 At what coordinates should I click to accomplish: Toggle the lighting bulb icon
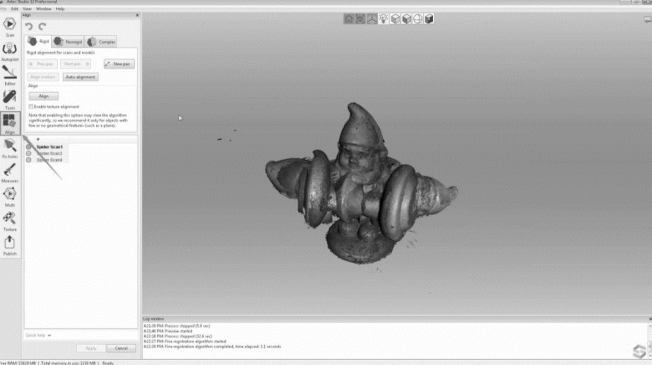[x=383, y=19]
